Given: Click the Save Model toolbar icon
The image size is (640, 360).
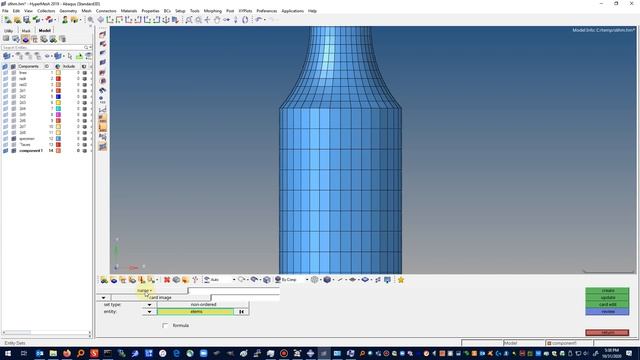Looking at the screenshot, I should click(x=27, y=20).
